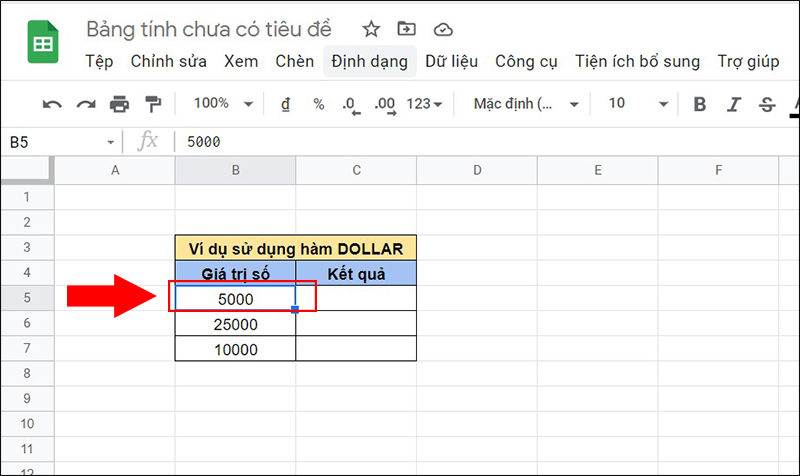Click the move to folder icon
The width and height of the screenshot is (800, 476).
point(406,29)
